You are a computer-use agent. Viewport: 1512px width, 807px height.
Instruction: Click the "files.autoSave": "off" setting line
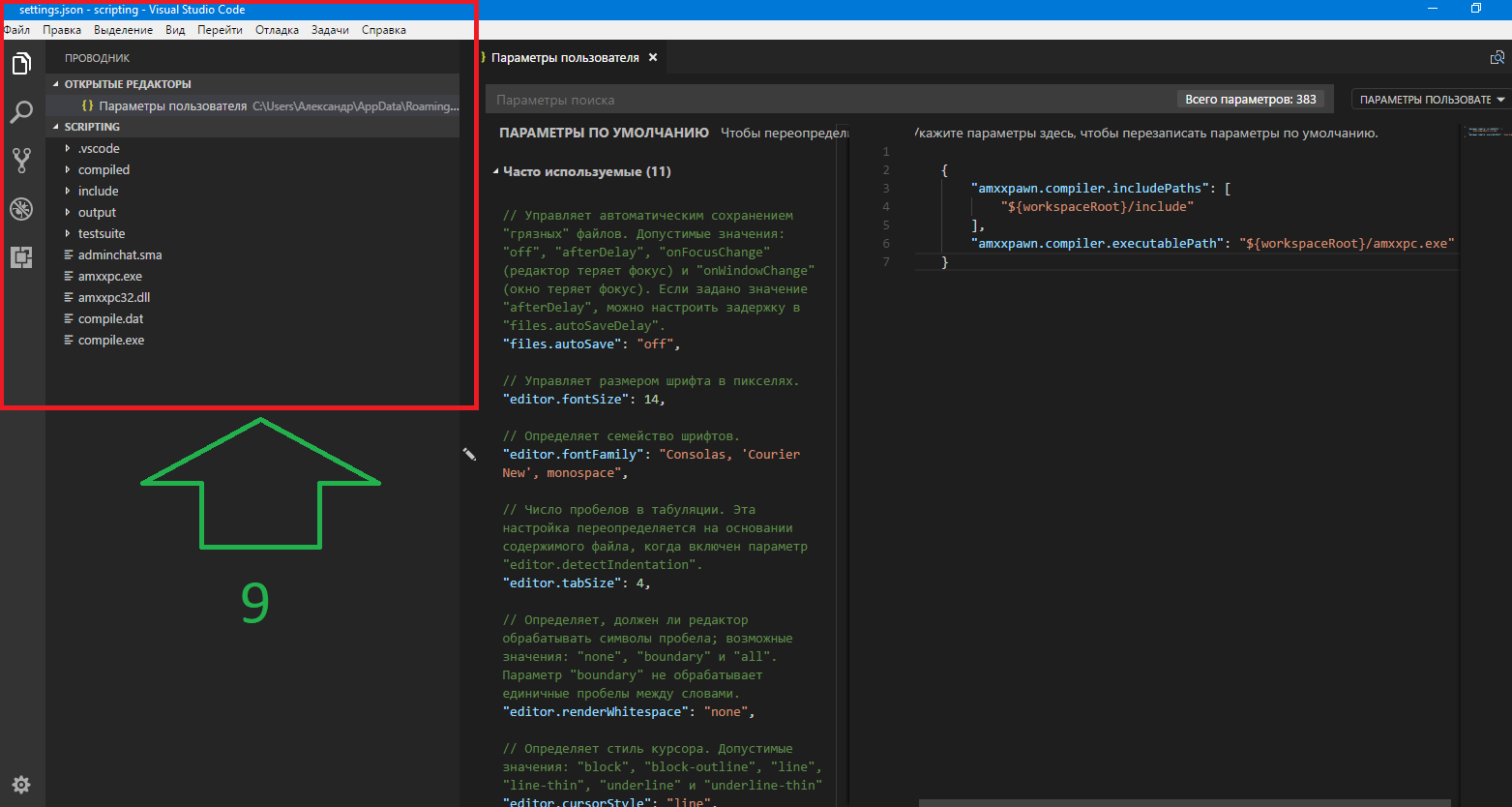coord(591,344)
